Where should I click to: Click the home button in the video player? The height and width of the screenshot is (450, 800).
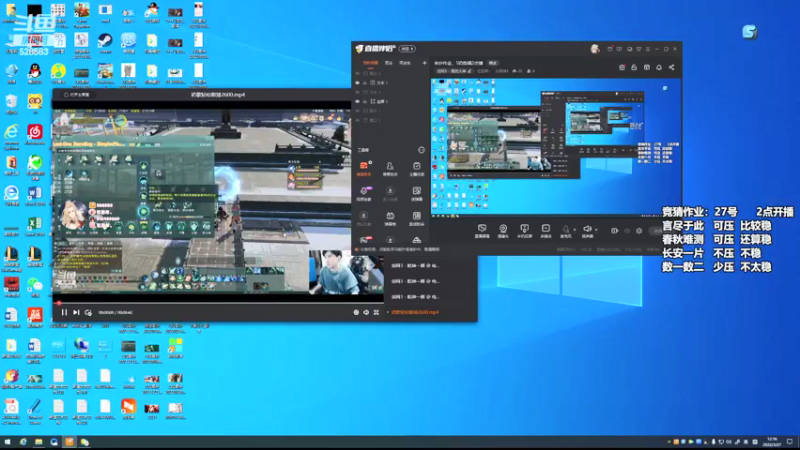click(77, 95)
